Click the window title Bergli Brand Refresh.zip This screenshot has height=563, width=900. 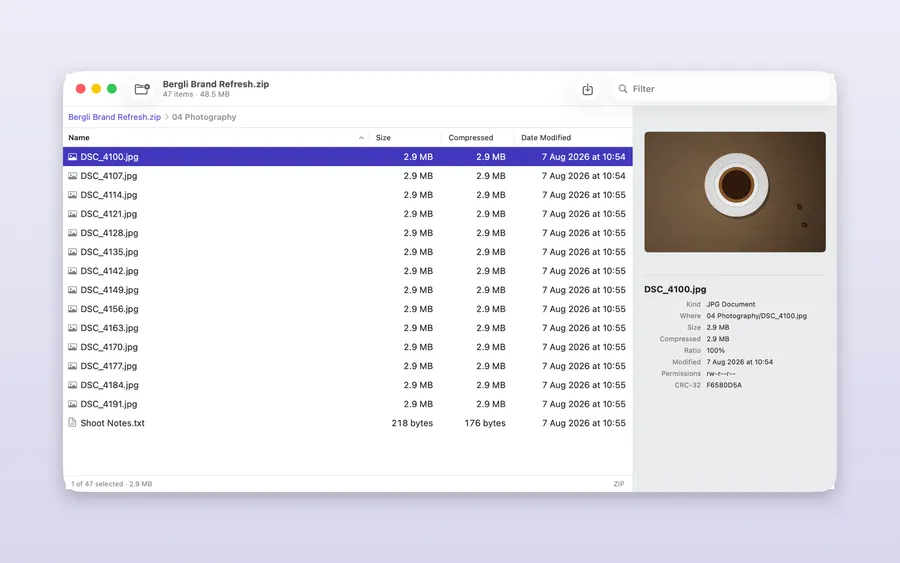point(216,84)
